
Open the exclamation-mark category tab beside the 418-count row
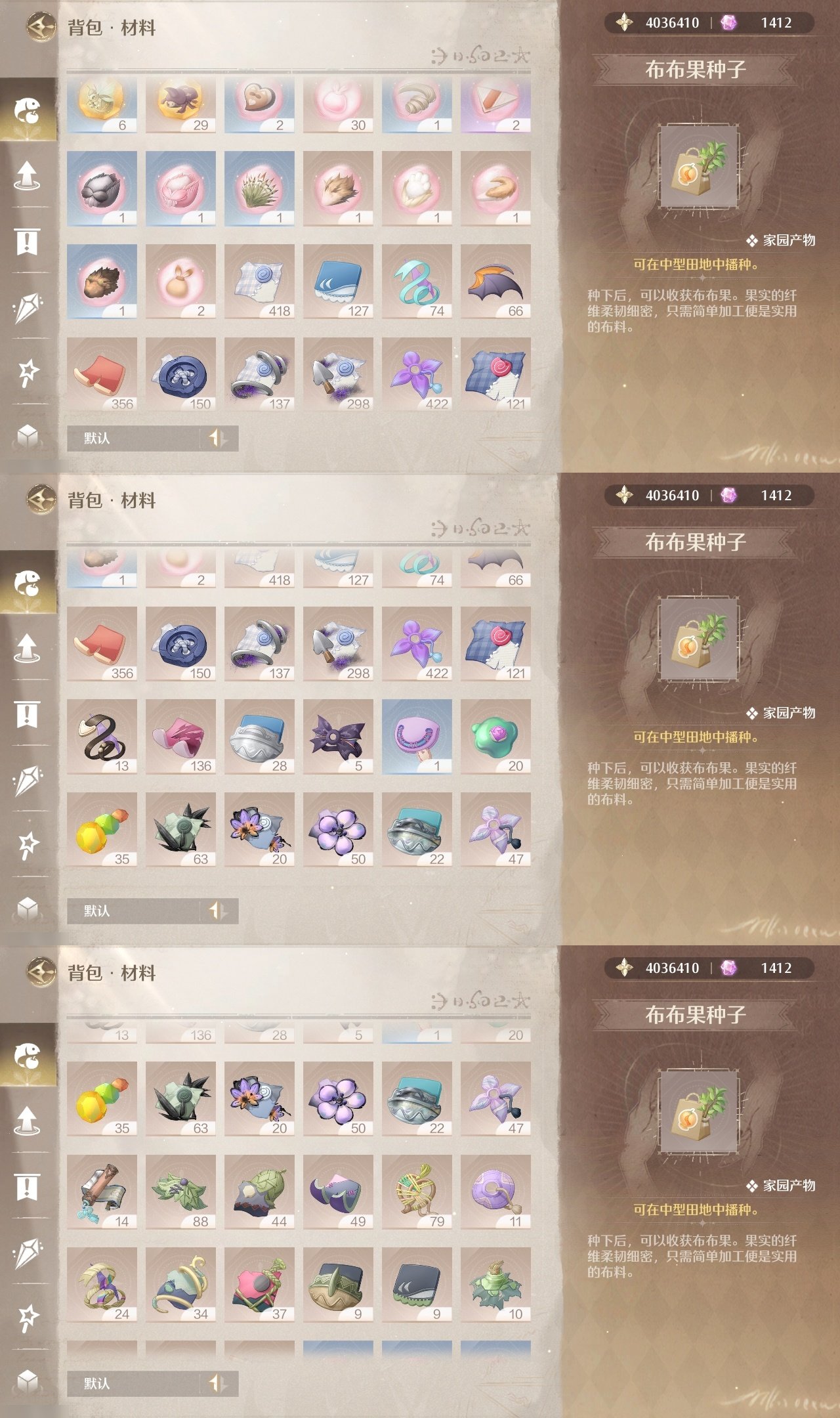(x=27, y=242)
